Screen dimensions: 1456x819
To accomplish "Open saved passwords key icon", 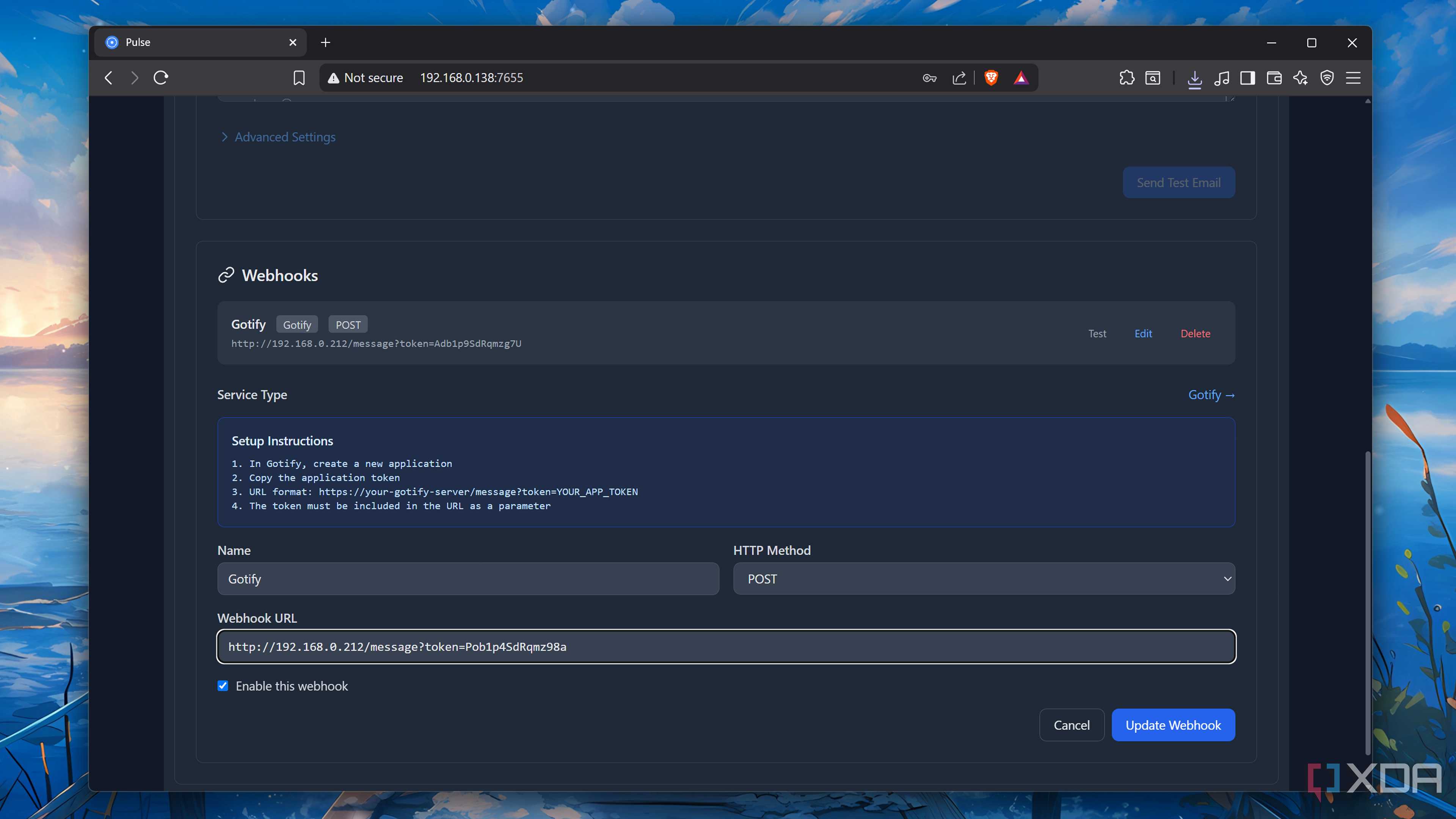I will (930, 78).
